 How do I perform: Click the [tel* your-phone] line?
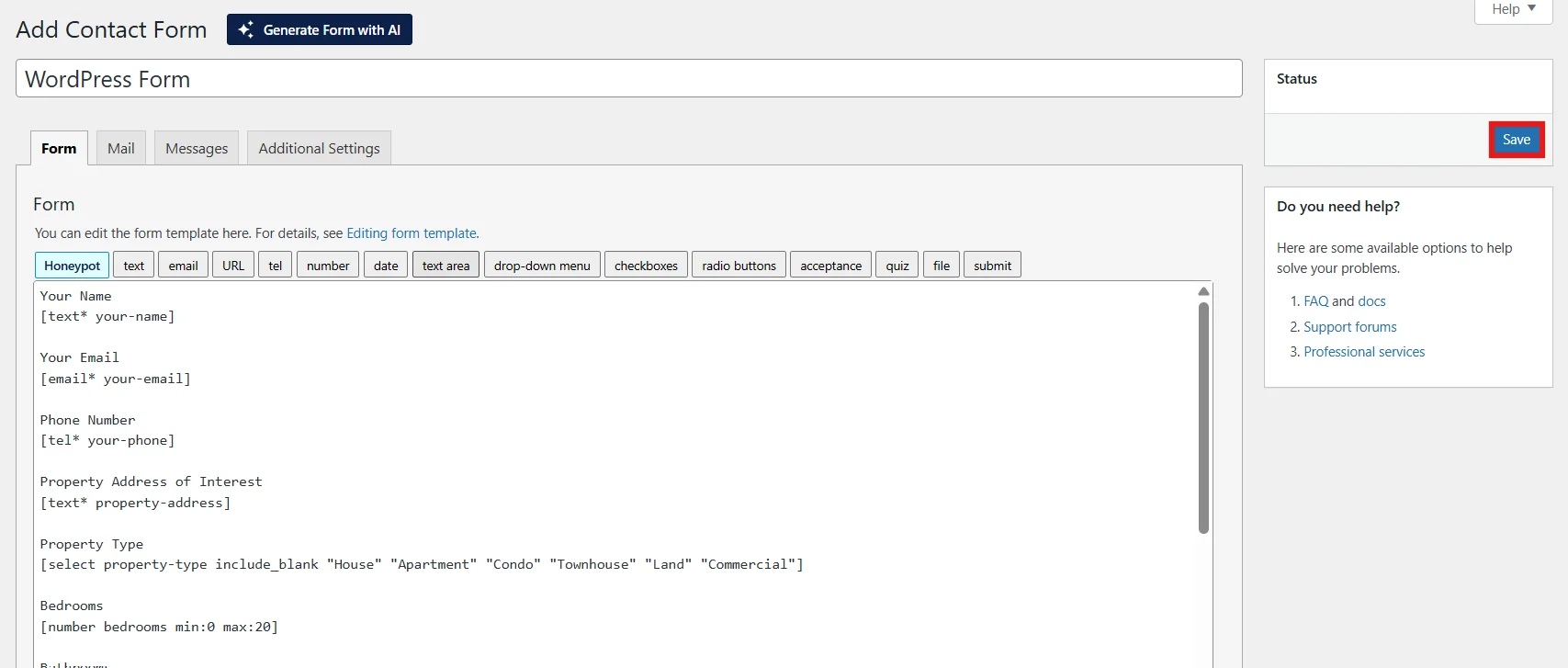tap(107, 440)
